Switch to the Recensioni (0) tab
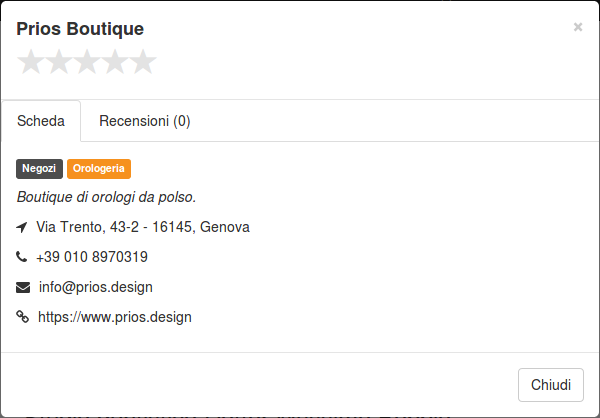 145,121
